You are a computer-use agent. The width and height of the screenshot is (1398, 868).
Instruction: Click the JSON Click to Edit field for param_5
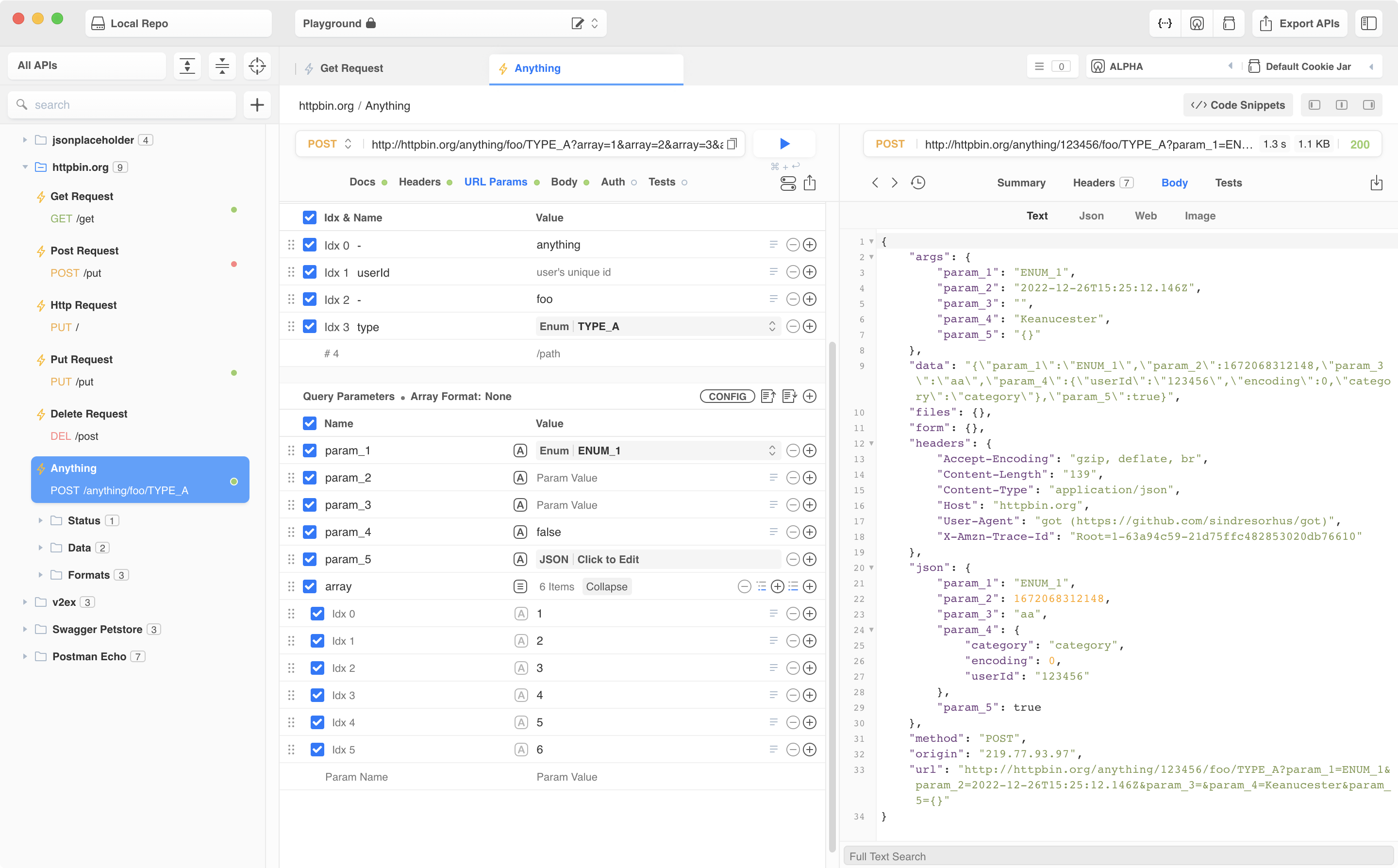pos(658,559)
